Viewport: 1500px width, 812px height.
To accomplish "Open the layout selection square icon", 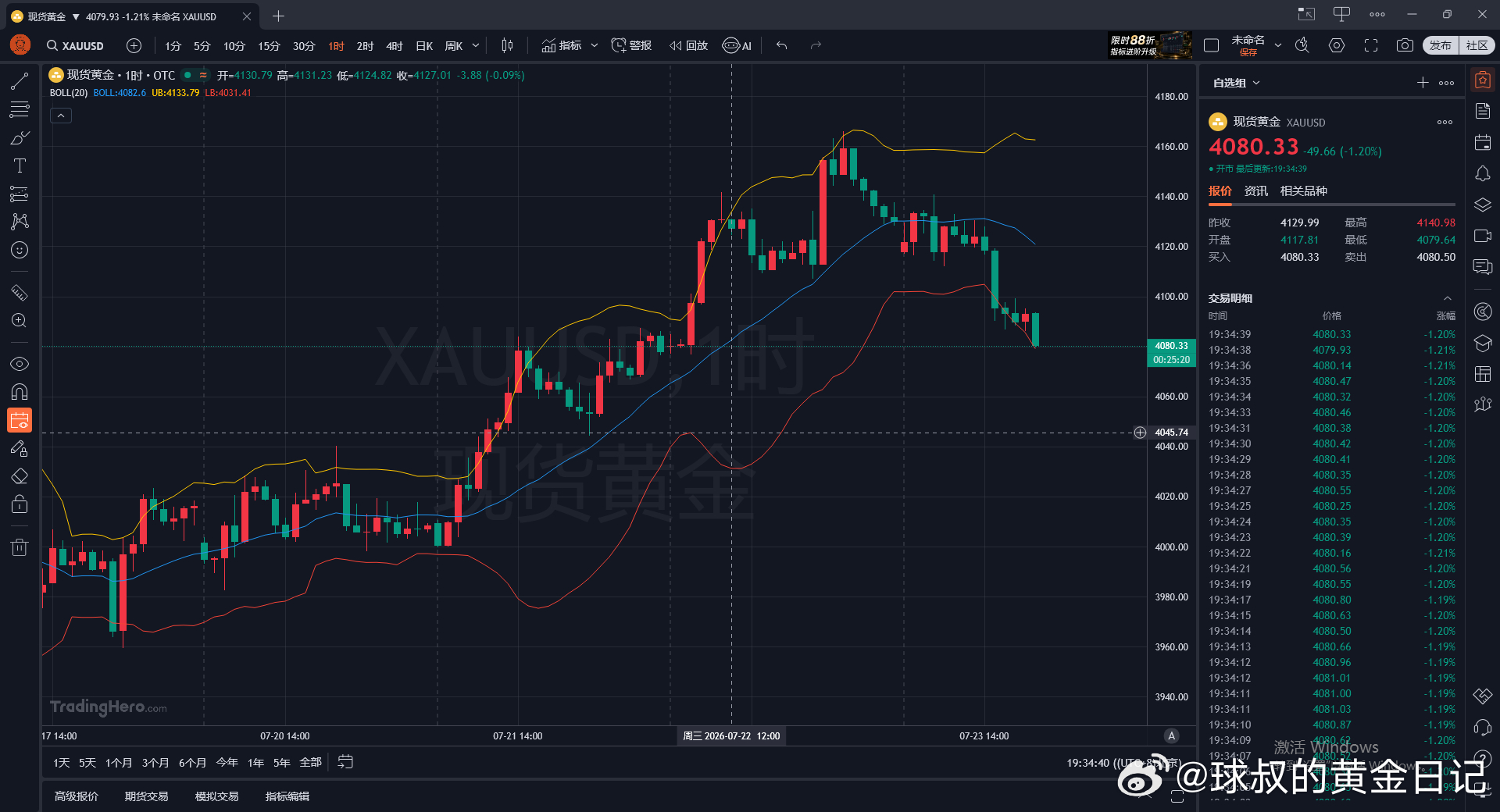I will tap(1212, 45).
